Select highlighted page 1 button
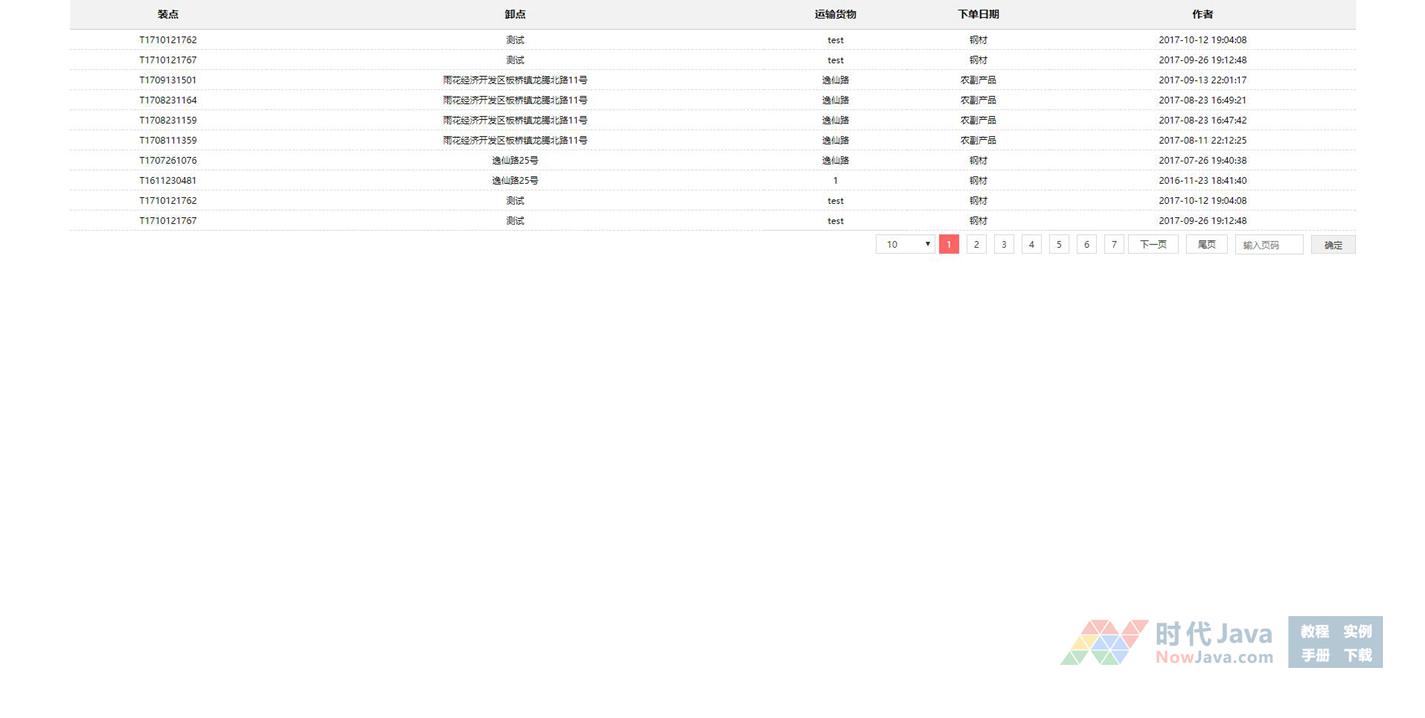Screen dimensions: 1425x718 949,244
